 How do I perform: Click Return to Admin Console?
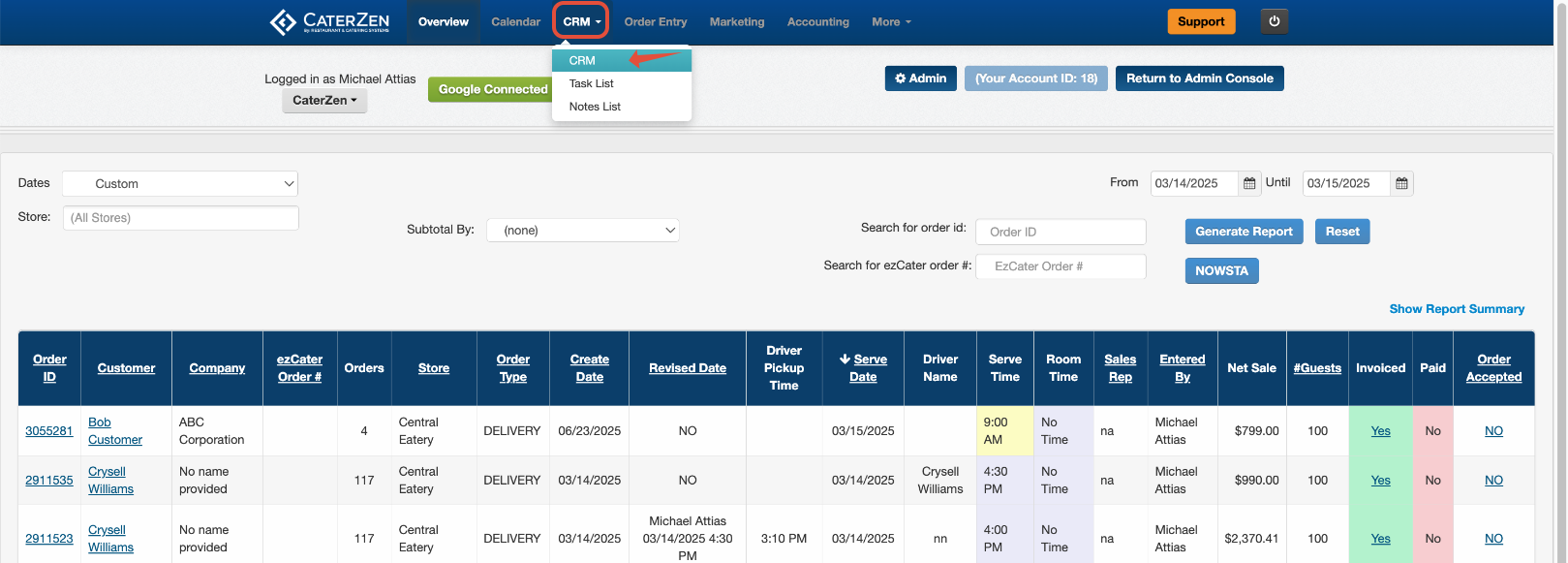[x=1200, y=78]
